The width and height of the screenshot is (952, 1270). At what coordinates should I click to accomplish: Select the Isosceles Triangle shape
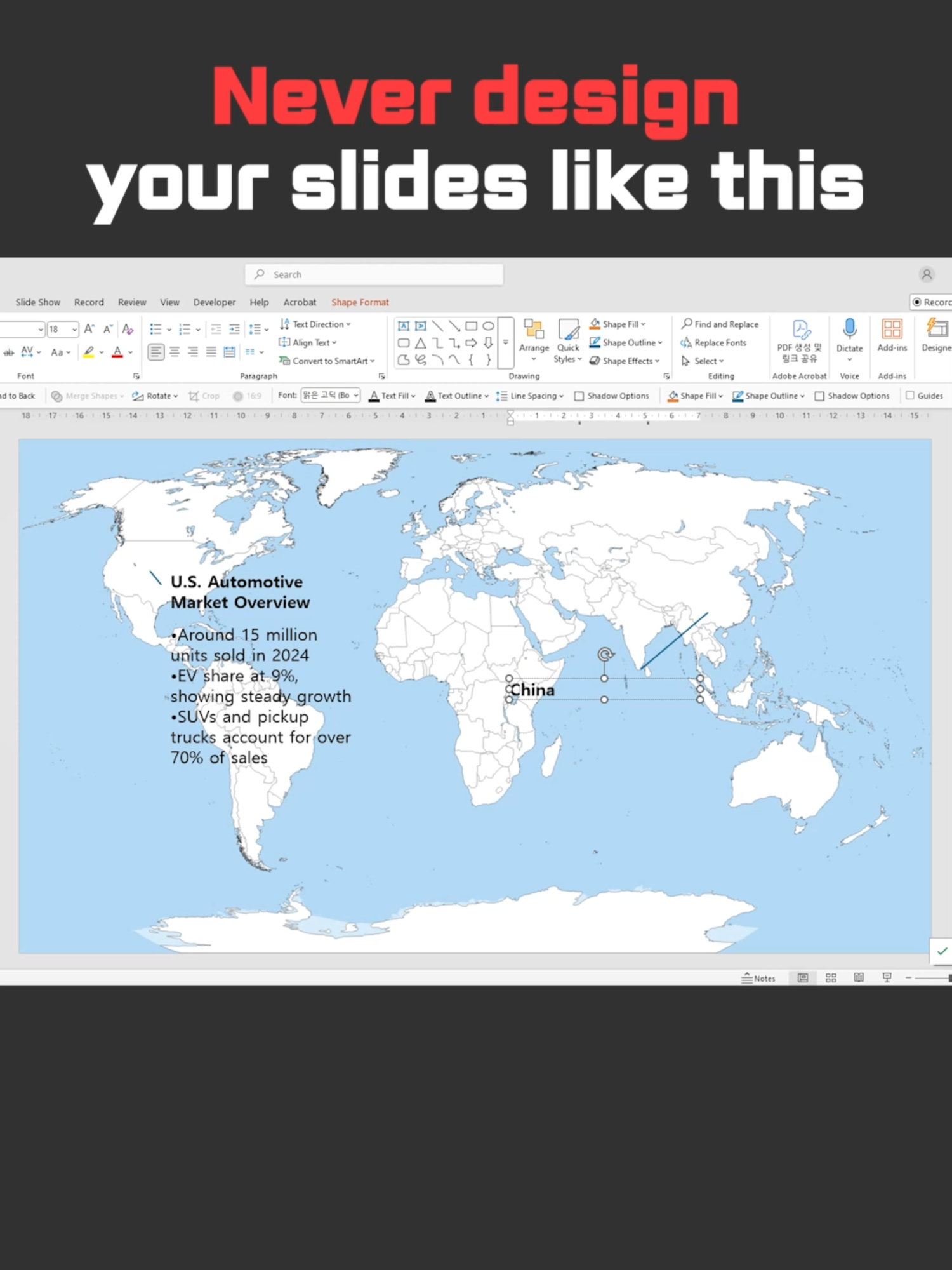point(421,343)
